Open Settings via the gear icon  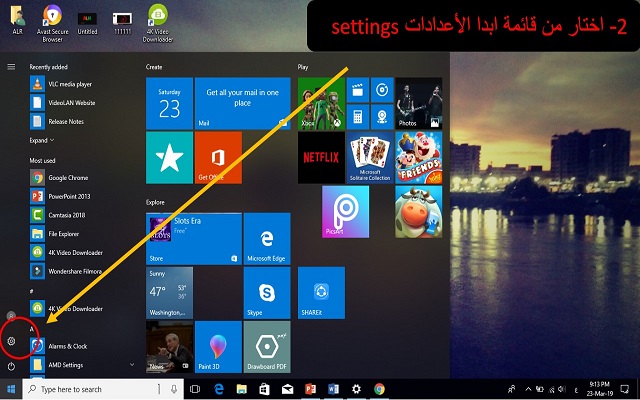click(x=11, y=341)
